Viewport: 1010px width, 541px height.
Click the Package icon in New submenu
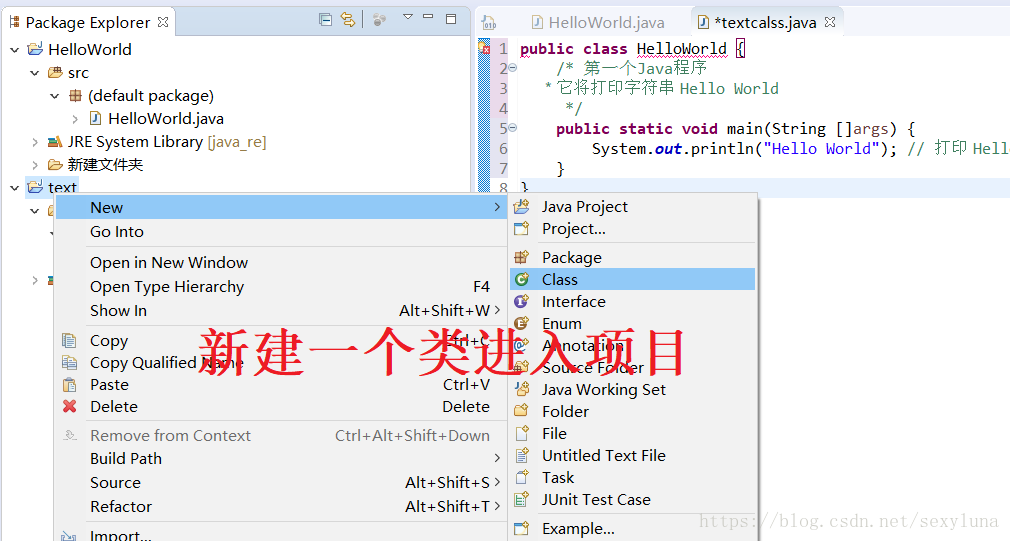tap(522, 257)
